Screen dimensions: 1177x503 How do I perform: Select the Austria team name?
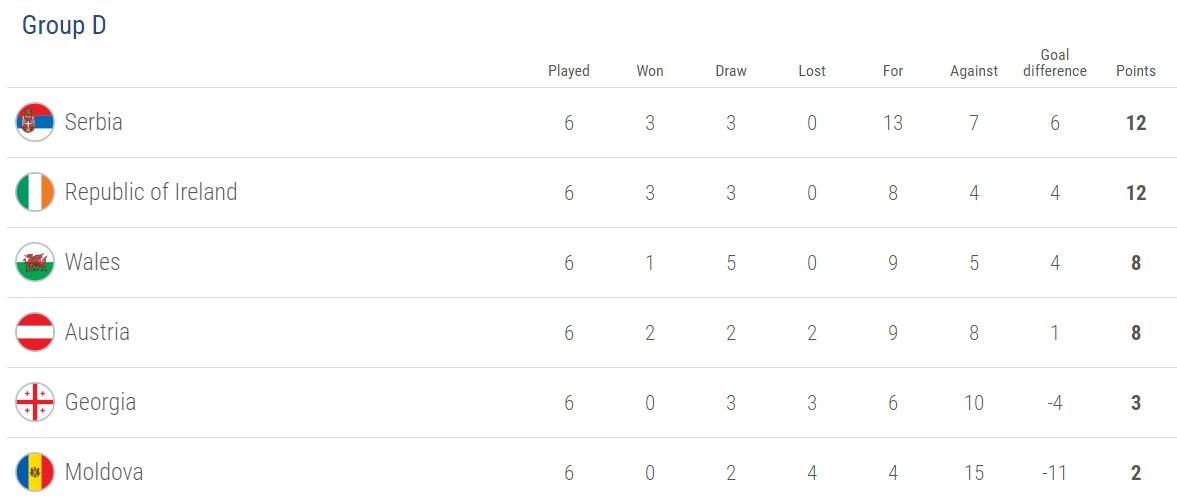[97, 332]
